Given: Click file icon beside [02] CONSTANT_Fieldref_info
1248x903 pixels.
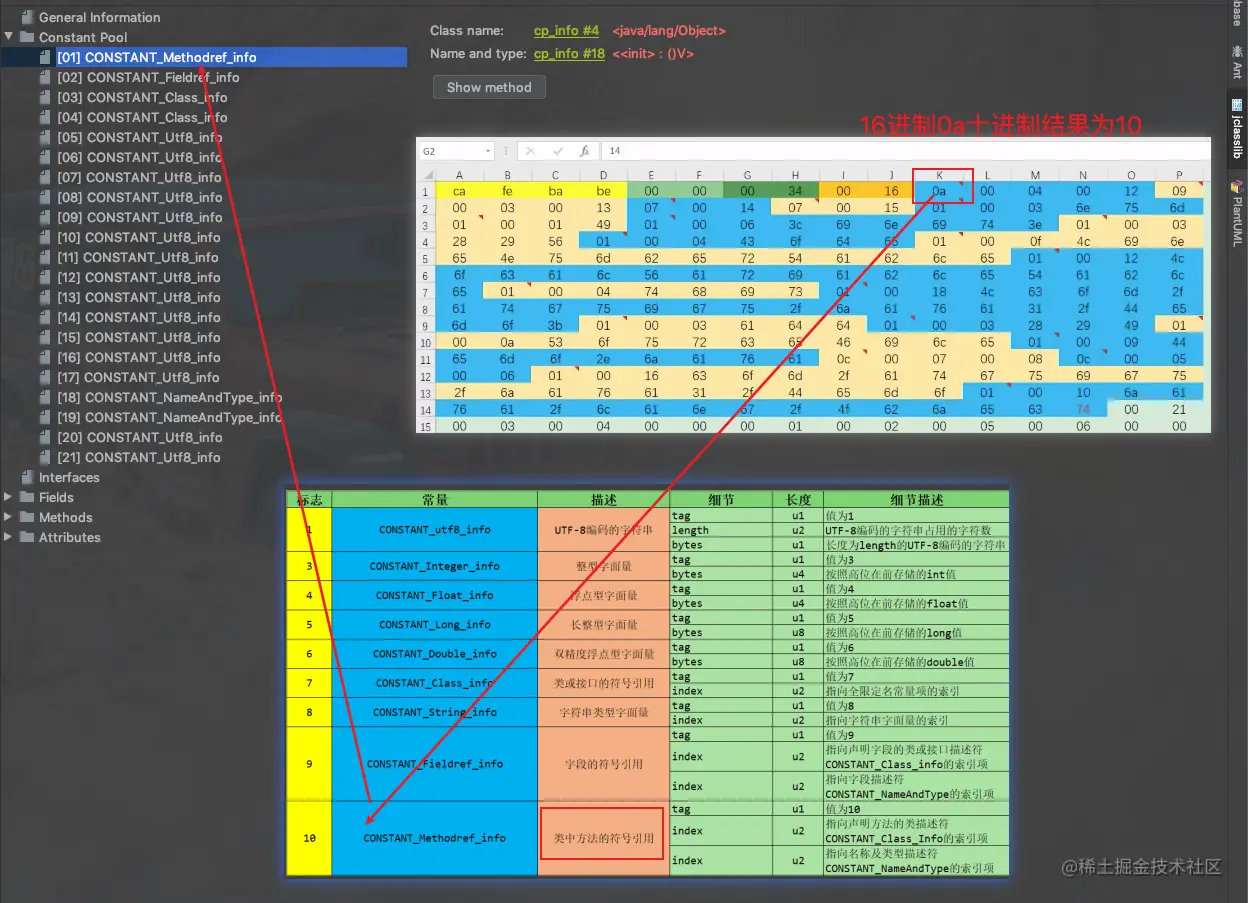Looking at the screenshot, I should coord(44,77).
